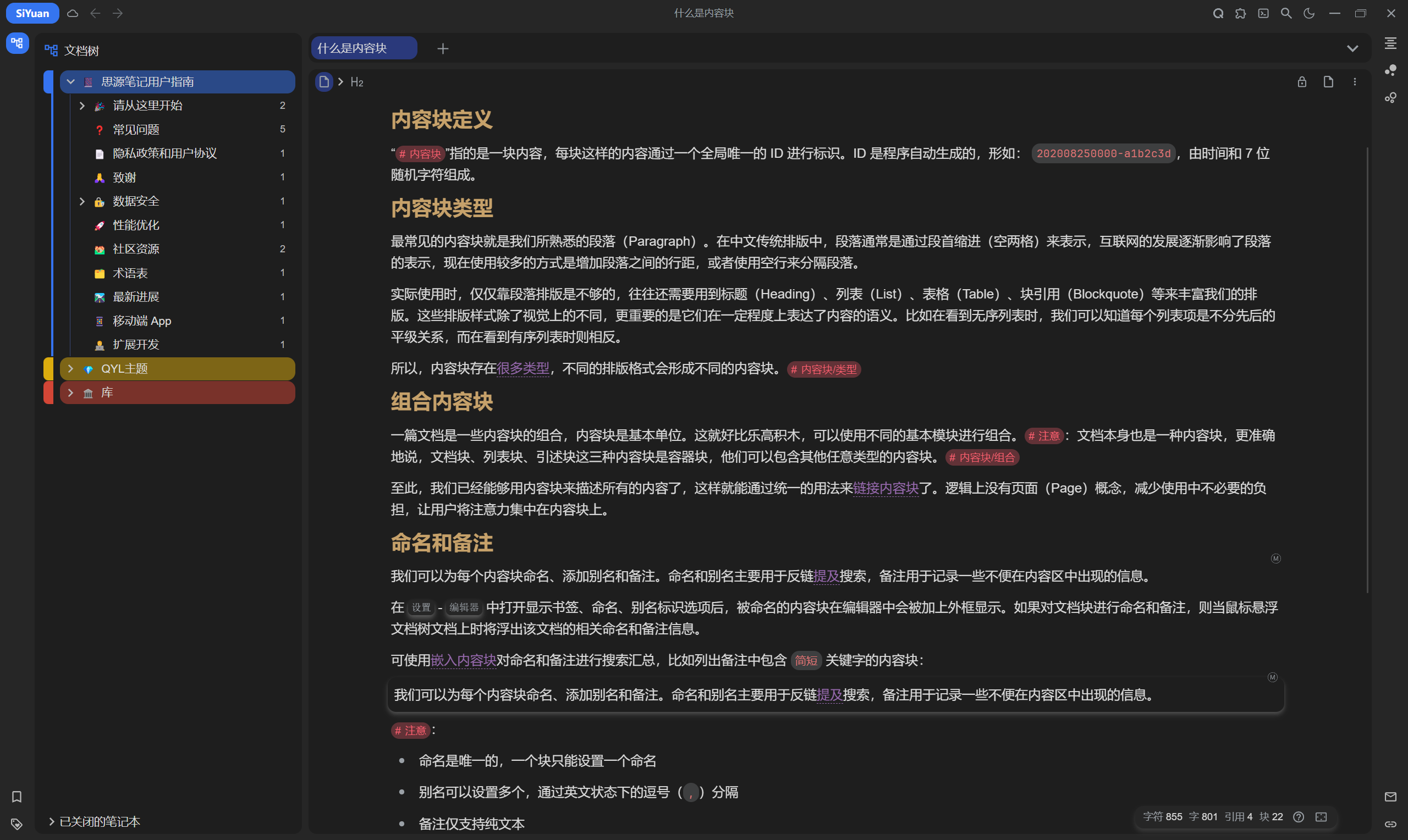The image size is (1408, 840).
Task: Open the marketplace via the puzzle icon
Action: [x=1240, y=13]
